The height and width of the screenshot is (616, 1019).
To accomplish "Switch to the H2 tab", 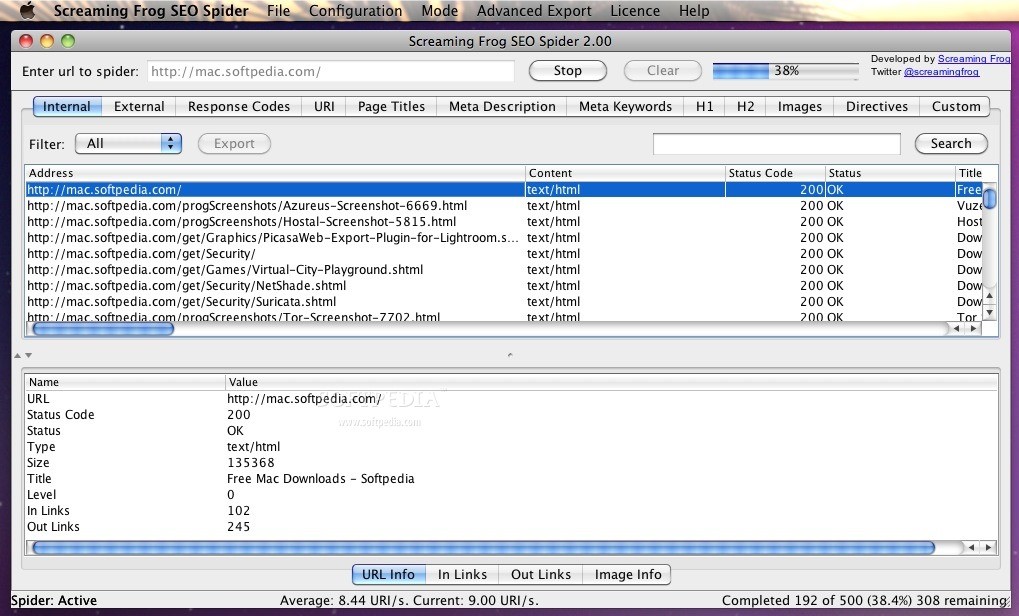I will [745, 107].
